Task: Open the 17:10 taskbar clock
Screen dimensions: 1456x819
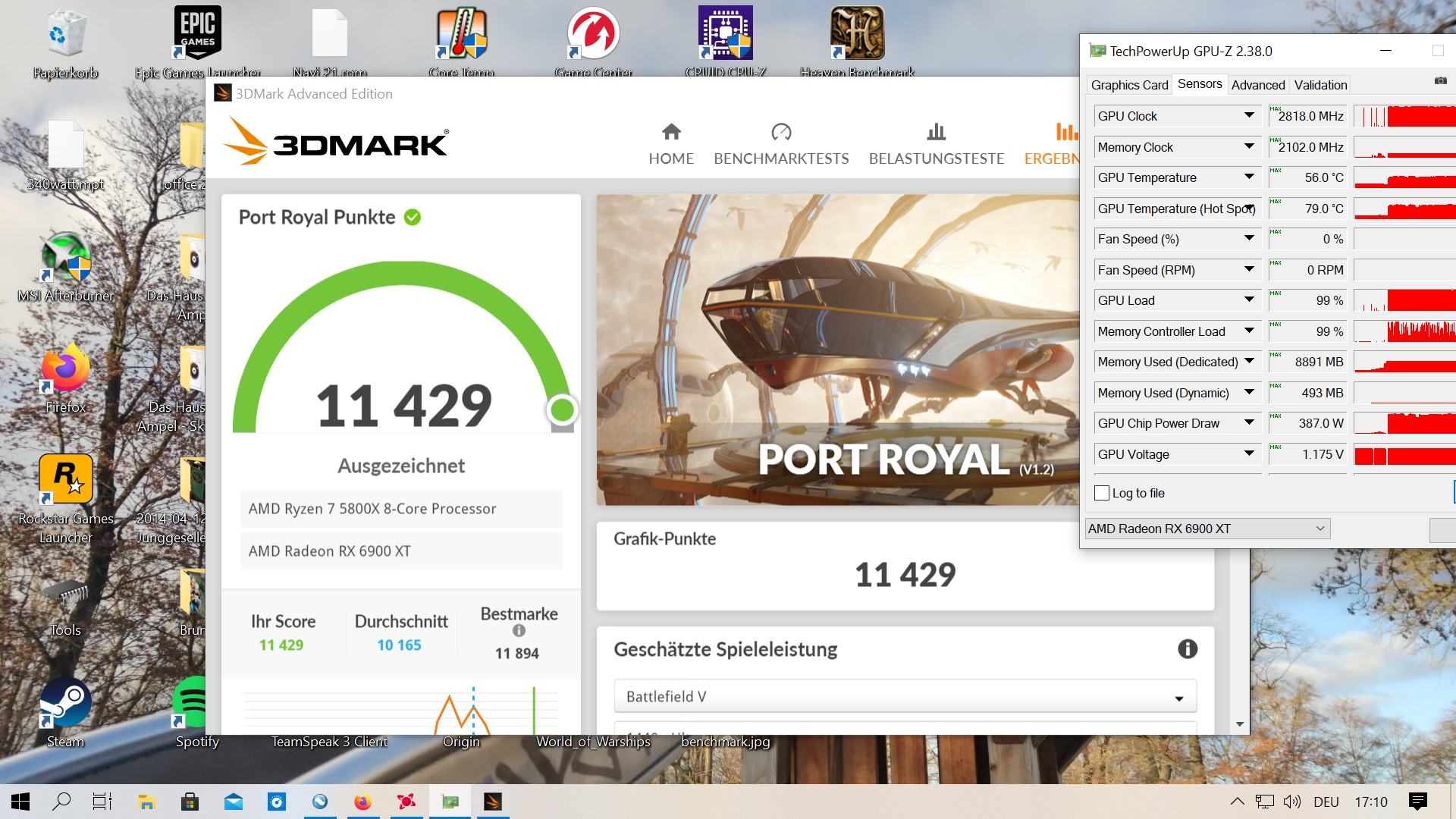Action: tap(1370, 802)
